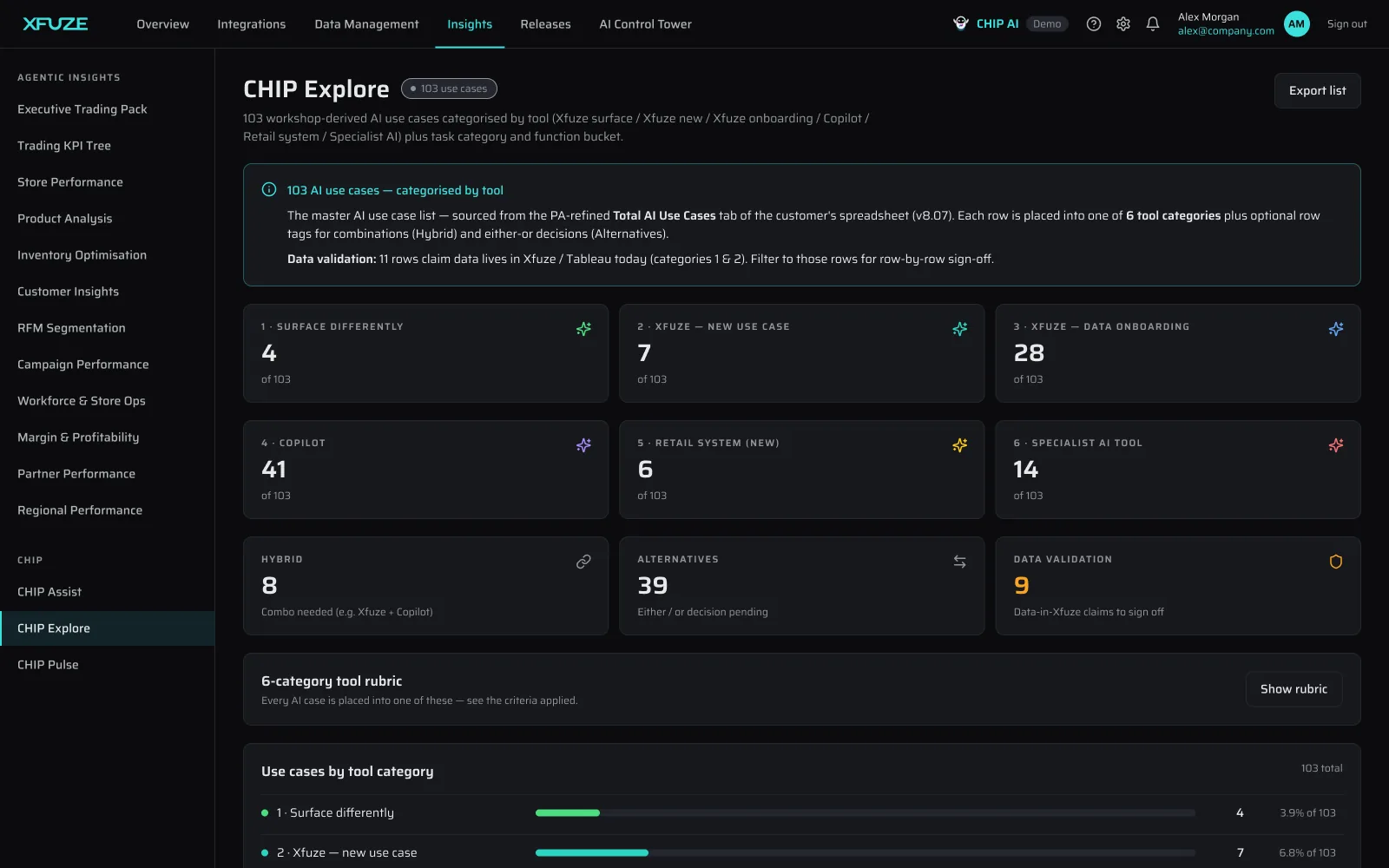Open the help question mark icon
The width and height of the screenshot is (1389, 868).
(x=1094, y=23)
